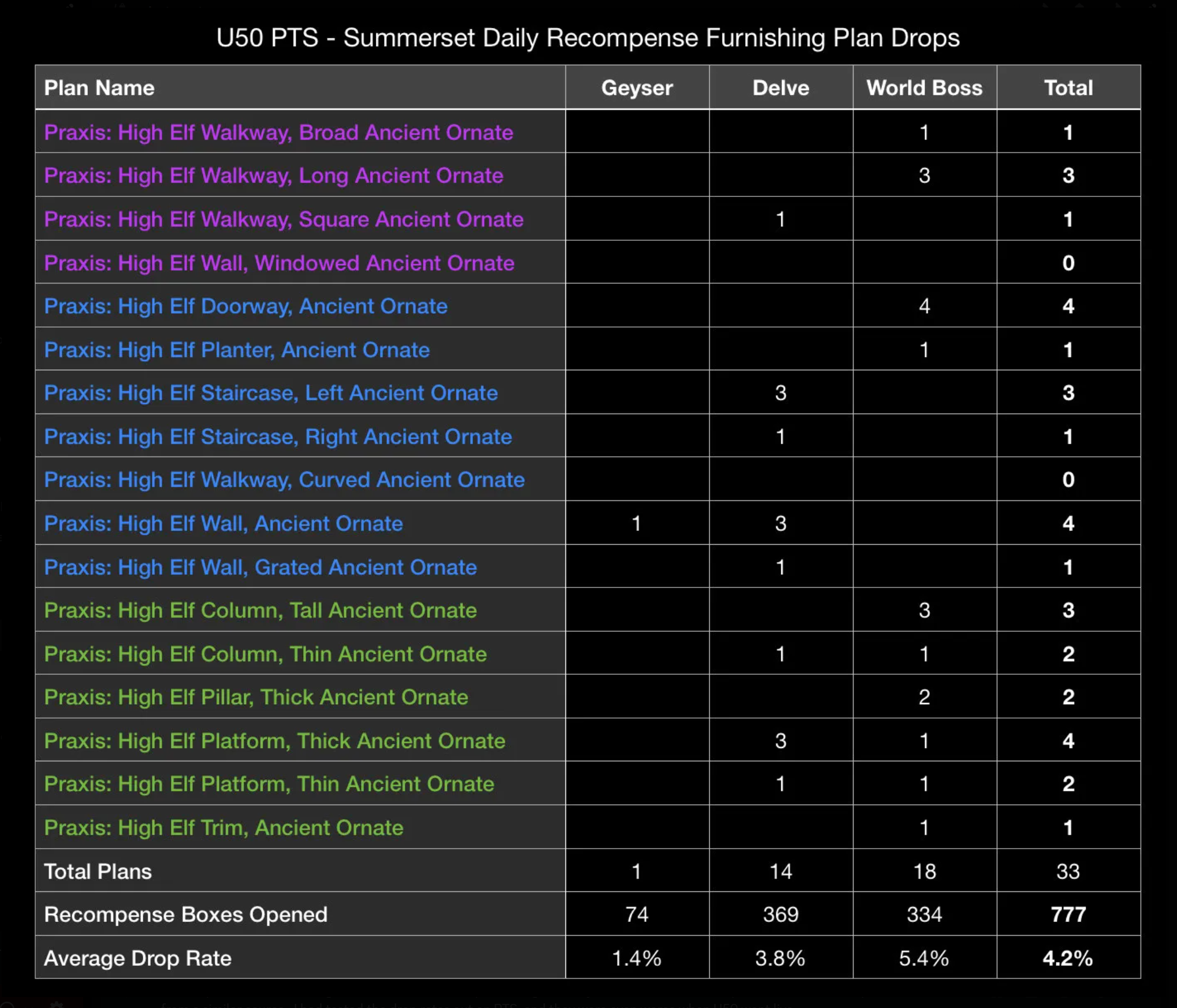Select the Geyser column header
Screen dimensions: 1177x1008
[637, 88]
